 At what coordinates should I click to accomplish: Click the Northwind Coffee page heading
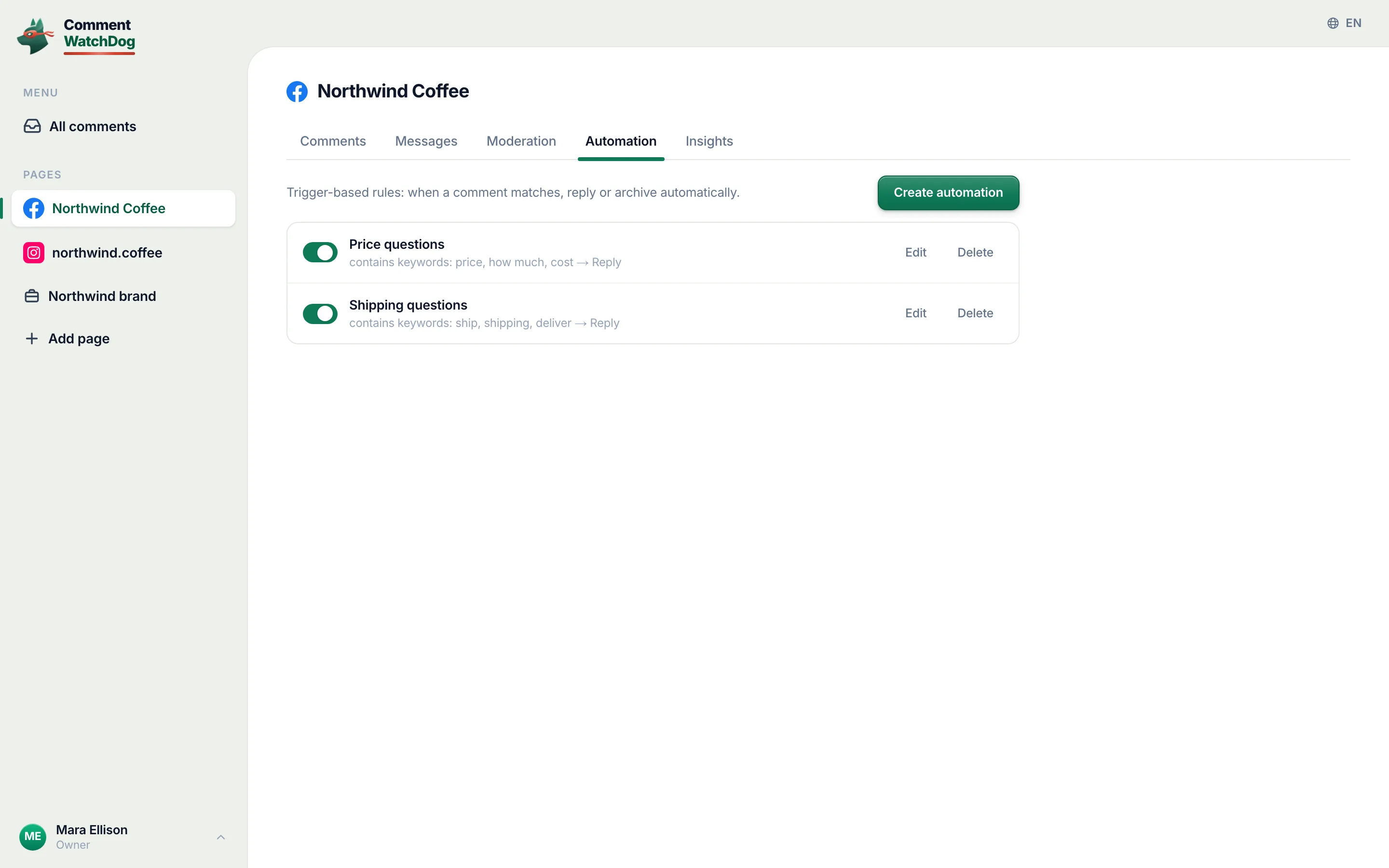[x=393, y=91]
